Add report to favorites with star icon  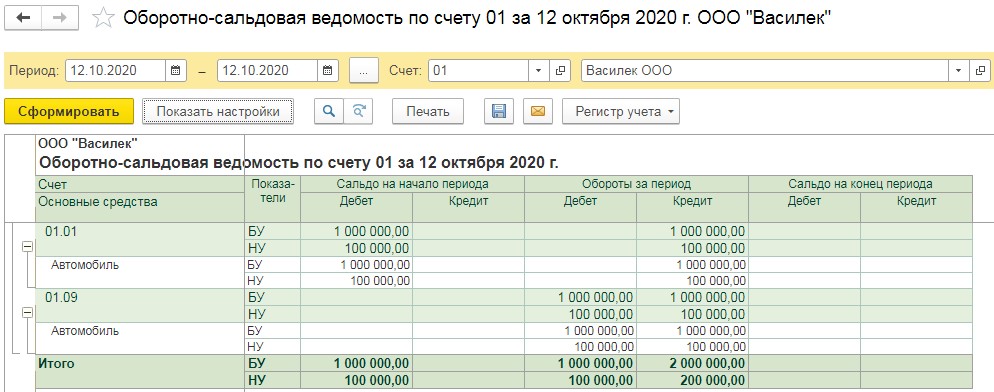pos(102,18)
